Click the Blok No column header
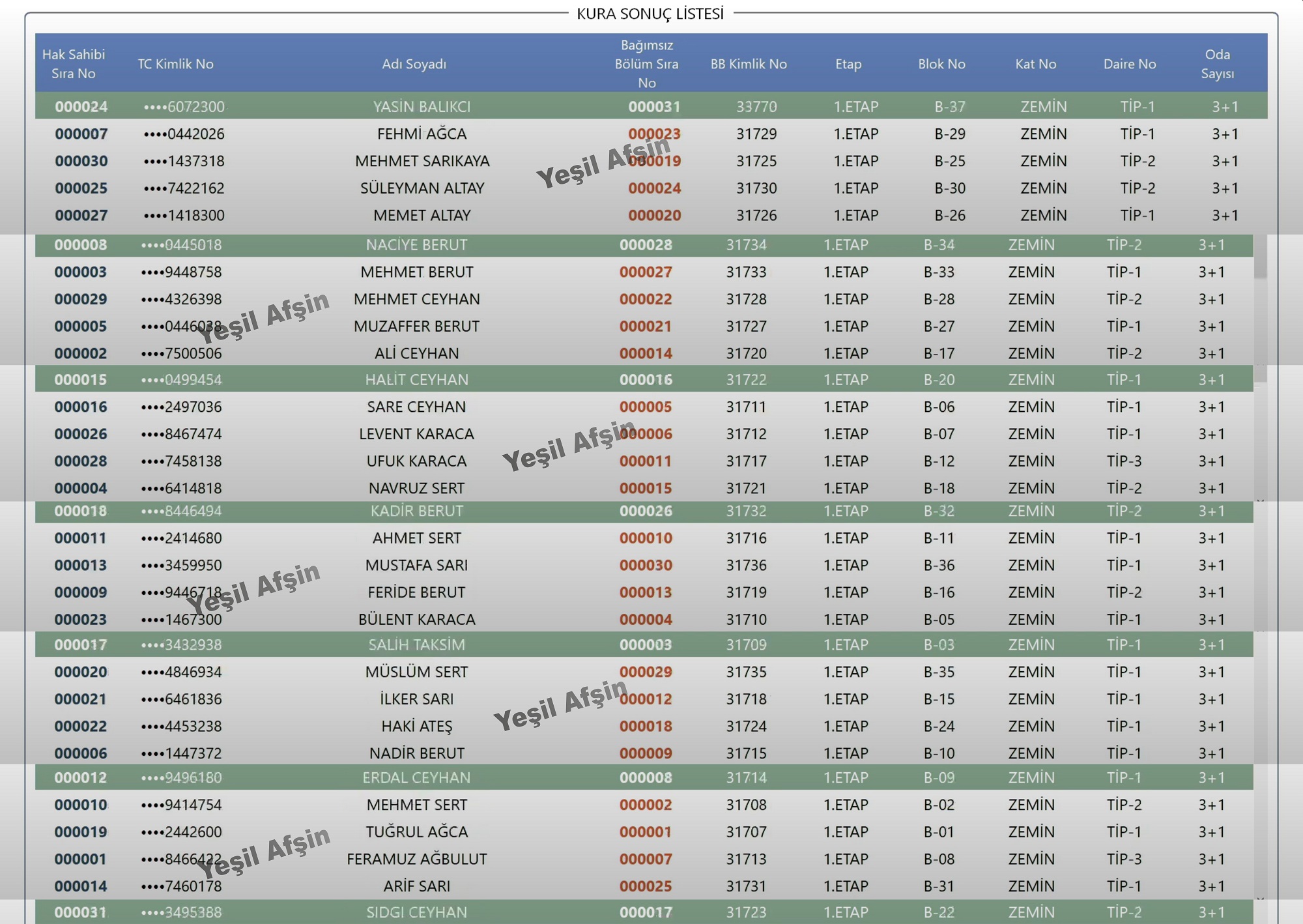1303x924 pixels. (941, 64)
